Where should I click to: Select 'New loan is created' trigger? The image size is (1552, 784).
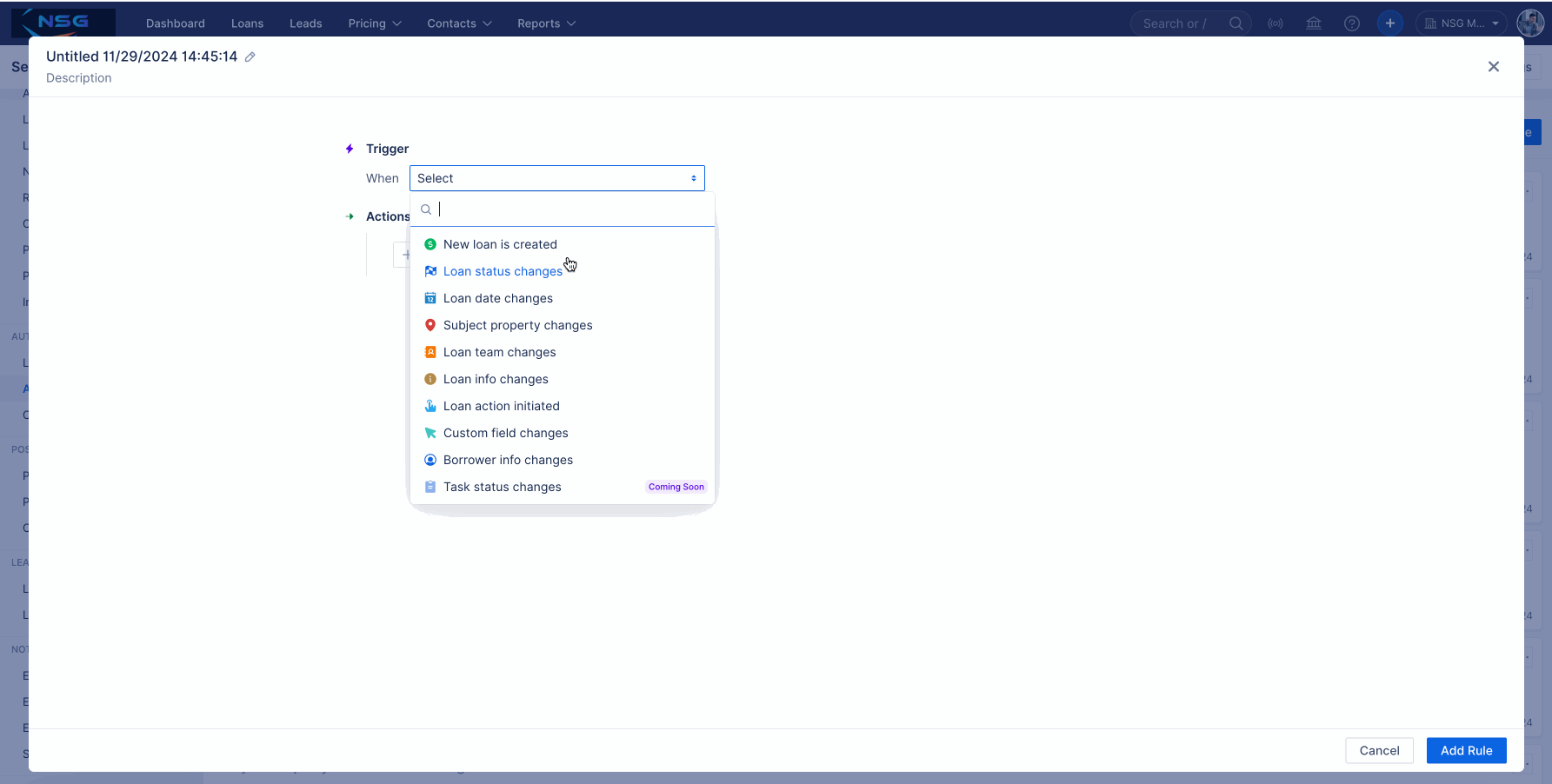[x=563, y=244]
